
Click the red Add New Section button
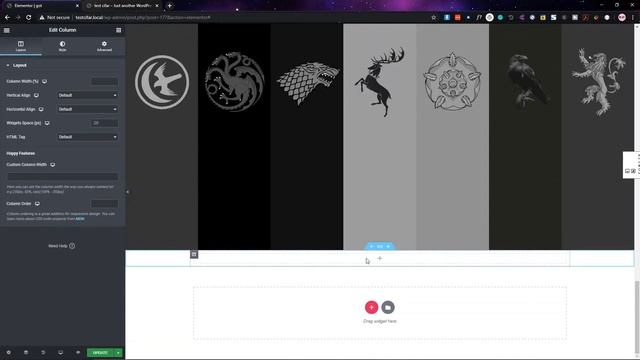[x=371, y=307]
